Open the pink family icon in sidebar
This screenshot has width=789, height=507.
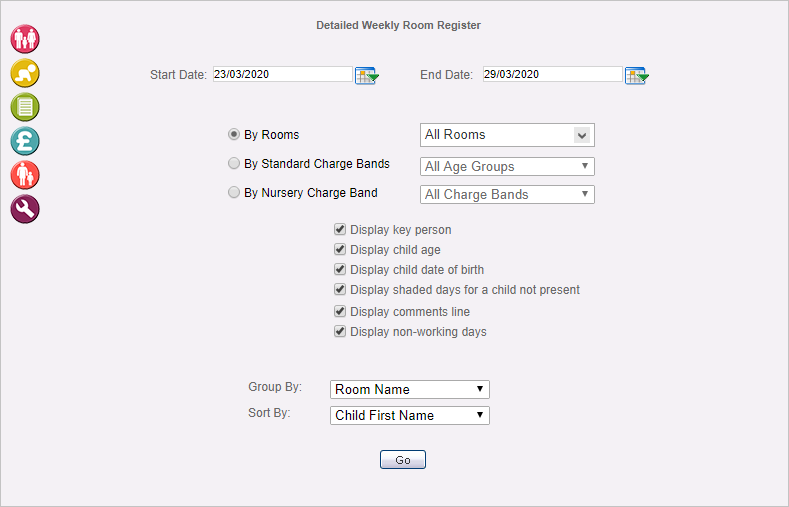click(25, 39)
